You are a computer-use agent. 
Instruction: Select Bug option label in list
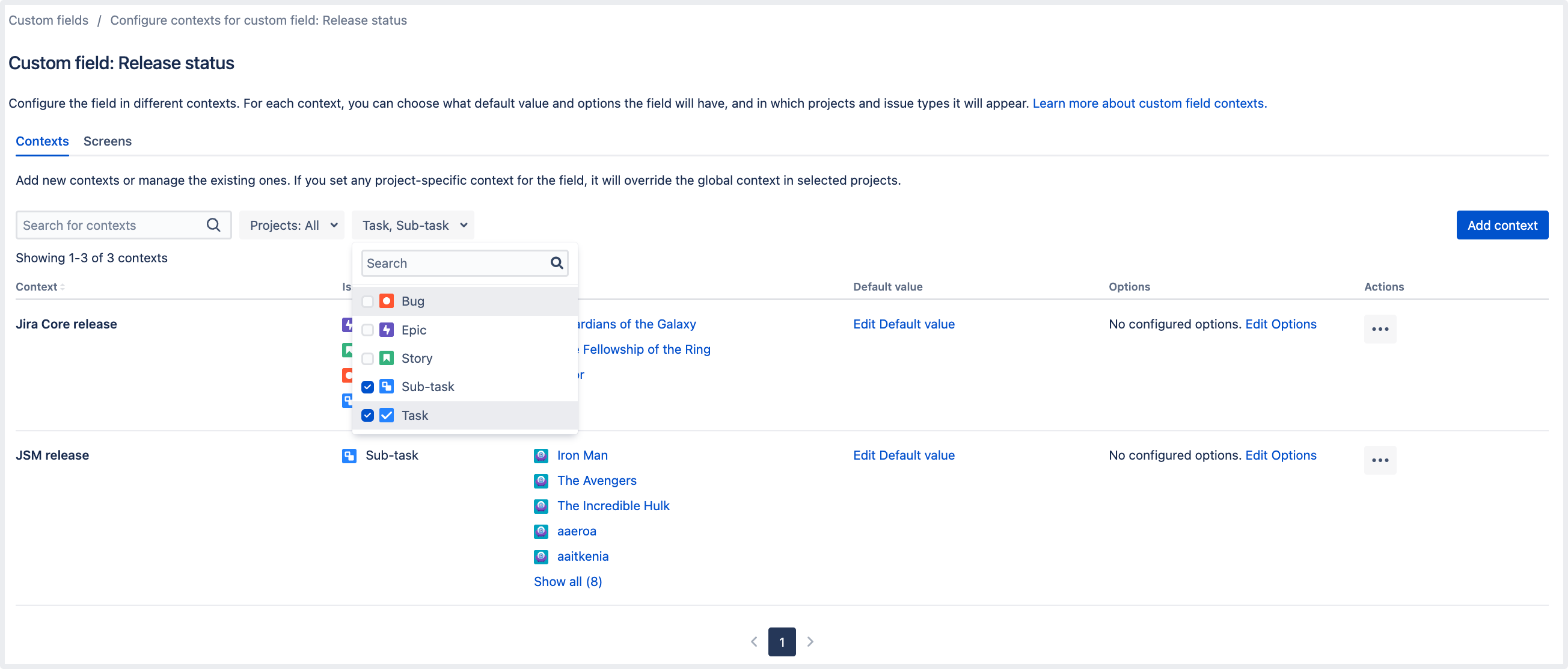tap(412, 301)
